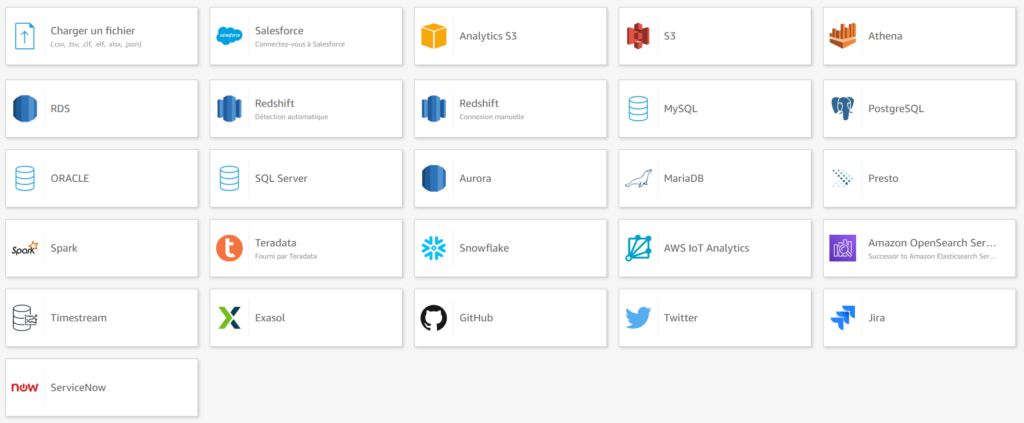Viewport: 1024px width, 423px height.
Task: Click the 'Analytics S3' label
Action: coord(488,36)
